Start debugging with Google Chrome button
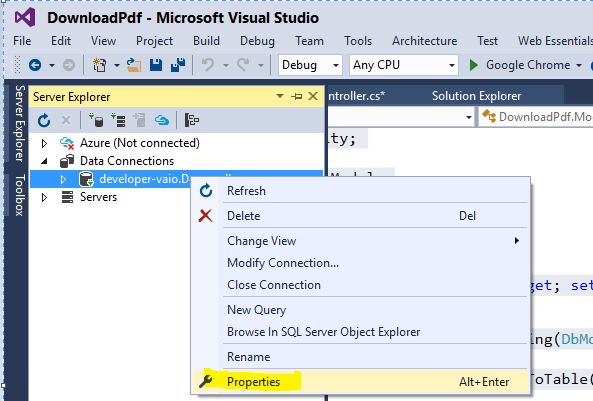The image size is (593, 401). pyautogui.click(x=525, y=65)
